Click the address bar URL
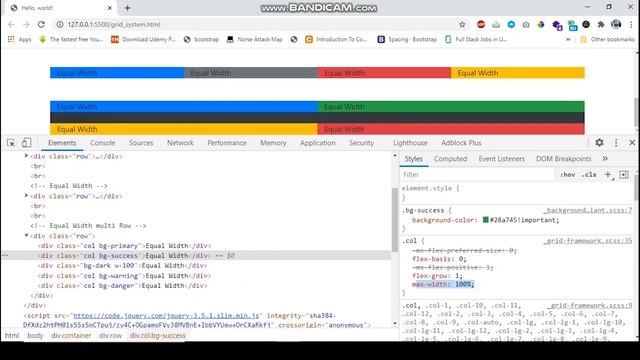The width and height of the screenshot is (640, 360). (x=114, y=24)
